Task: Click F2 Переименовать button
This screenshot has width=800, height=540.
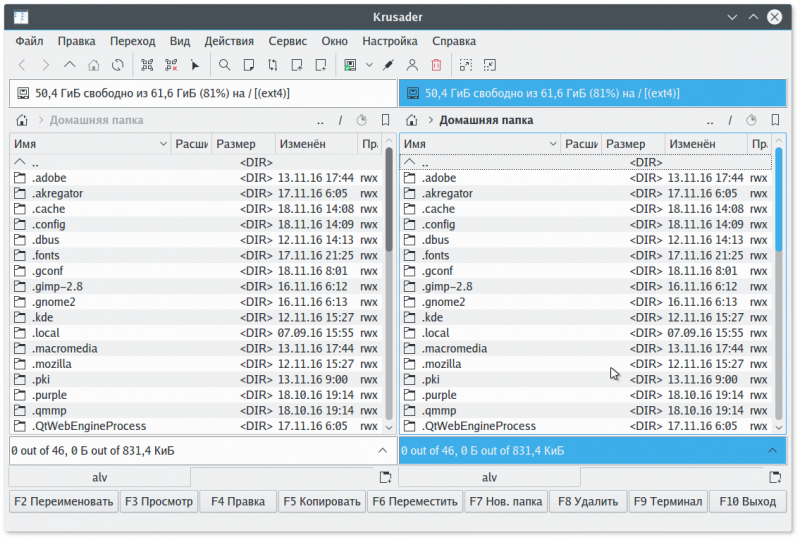Action: coord(64,502)
